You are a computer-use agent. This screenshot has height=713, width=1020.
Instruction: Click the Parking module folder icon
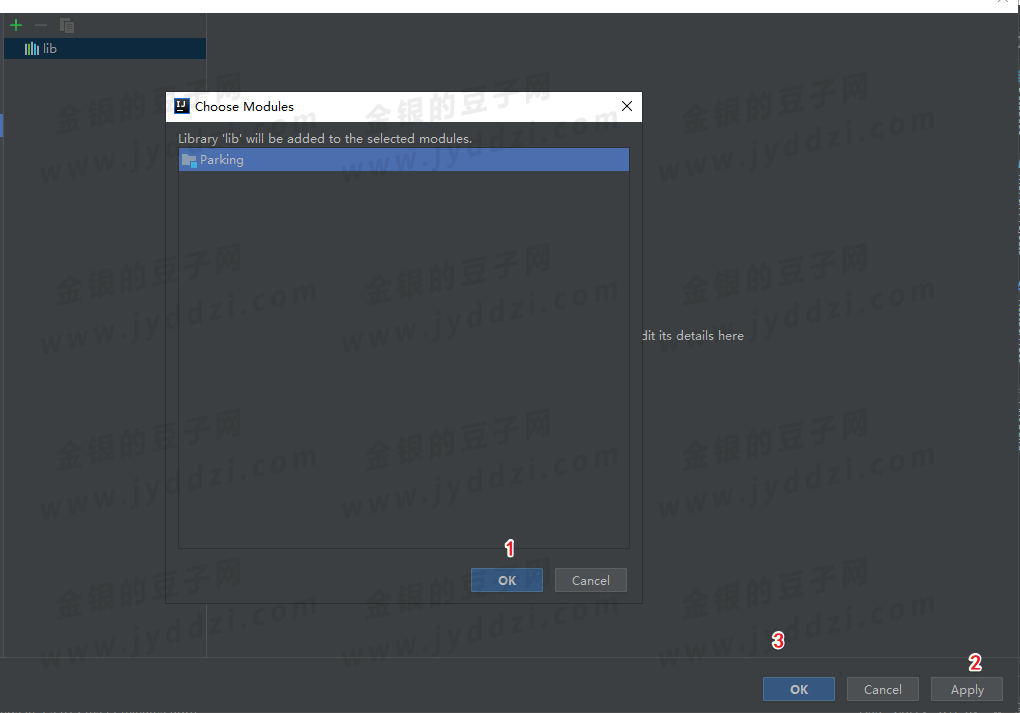pos(189,160)
